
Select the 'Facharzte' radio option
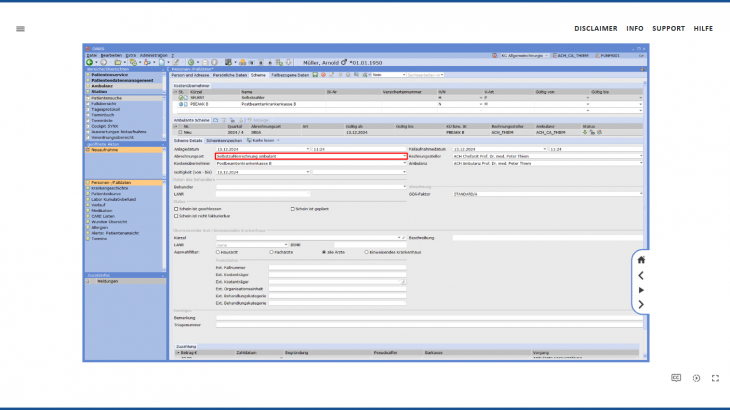point(255,253)
